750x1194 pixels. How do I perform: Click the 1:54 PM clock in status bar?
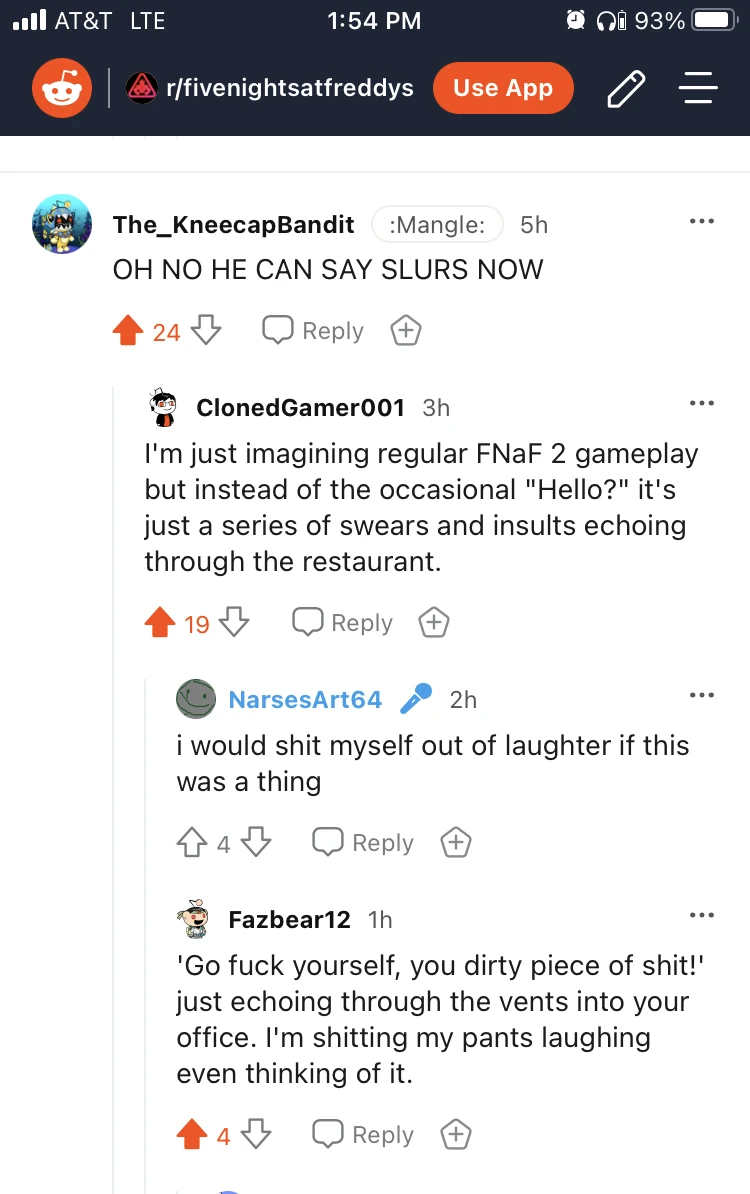pyautogui.click(x=375, y=20)
